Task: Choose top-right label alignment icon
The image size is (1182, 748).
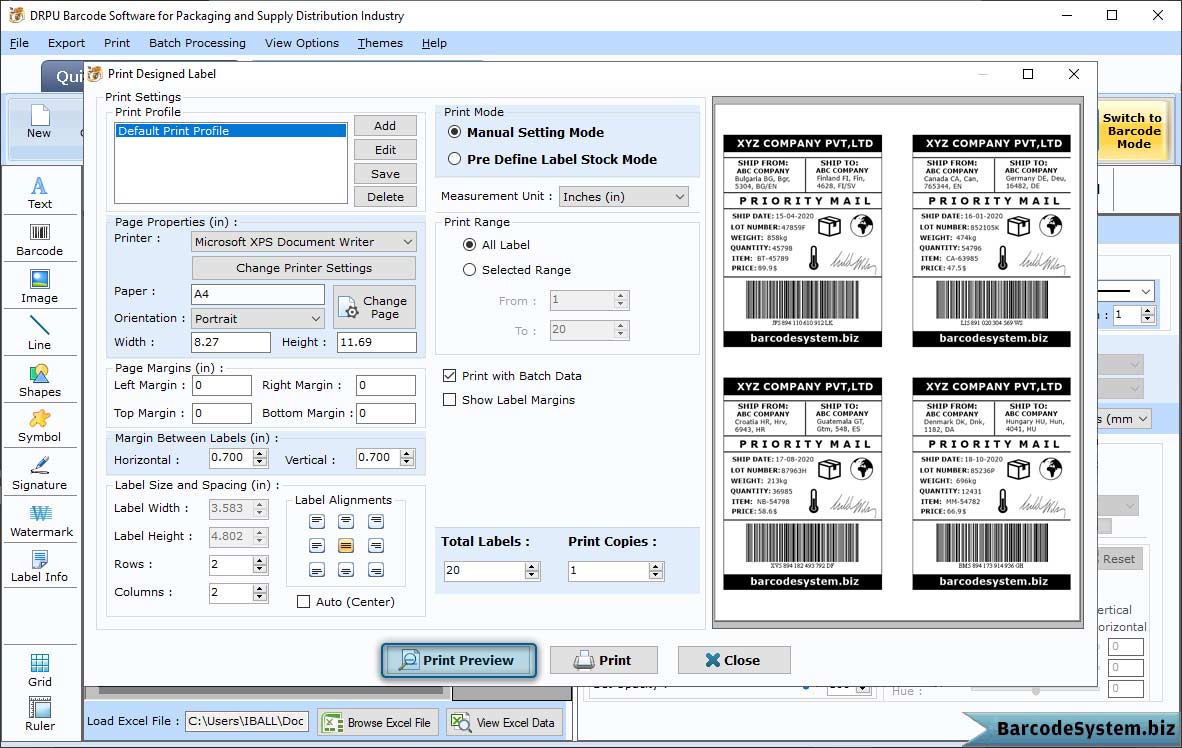Action: click(x=375, y=521)
